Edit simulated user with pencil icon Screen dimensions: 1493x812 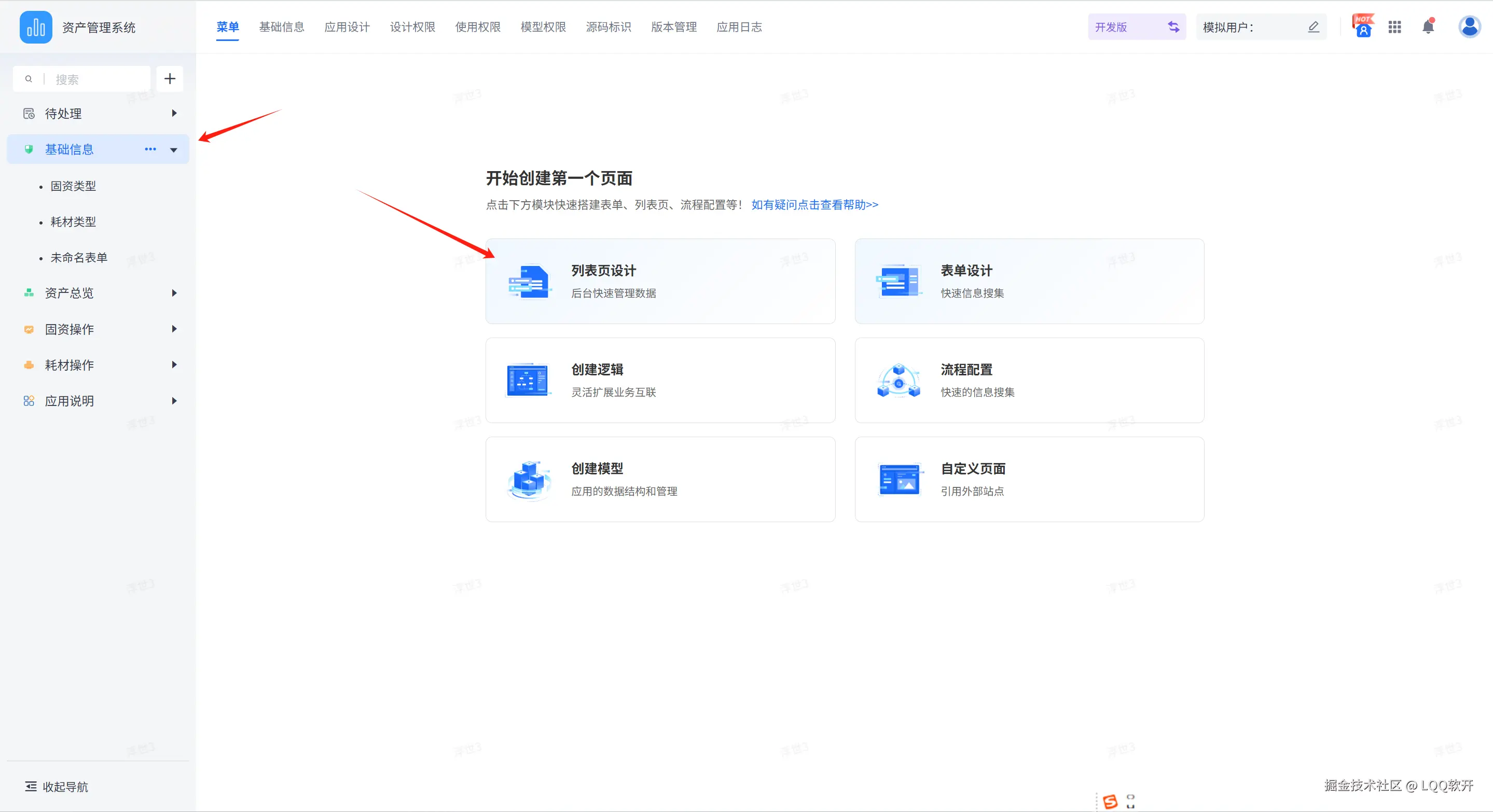(x=1314, y=26)
